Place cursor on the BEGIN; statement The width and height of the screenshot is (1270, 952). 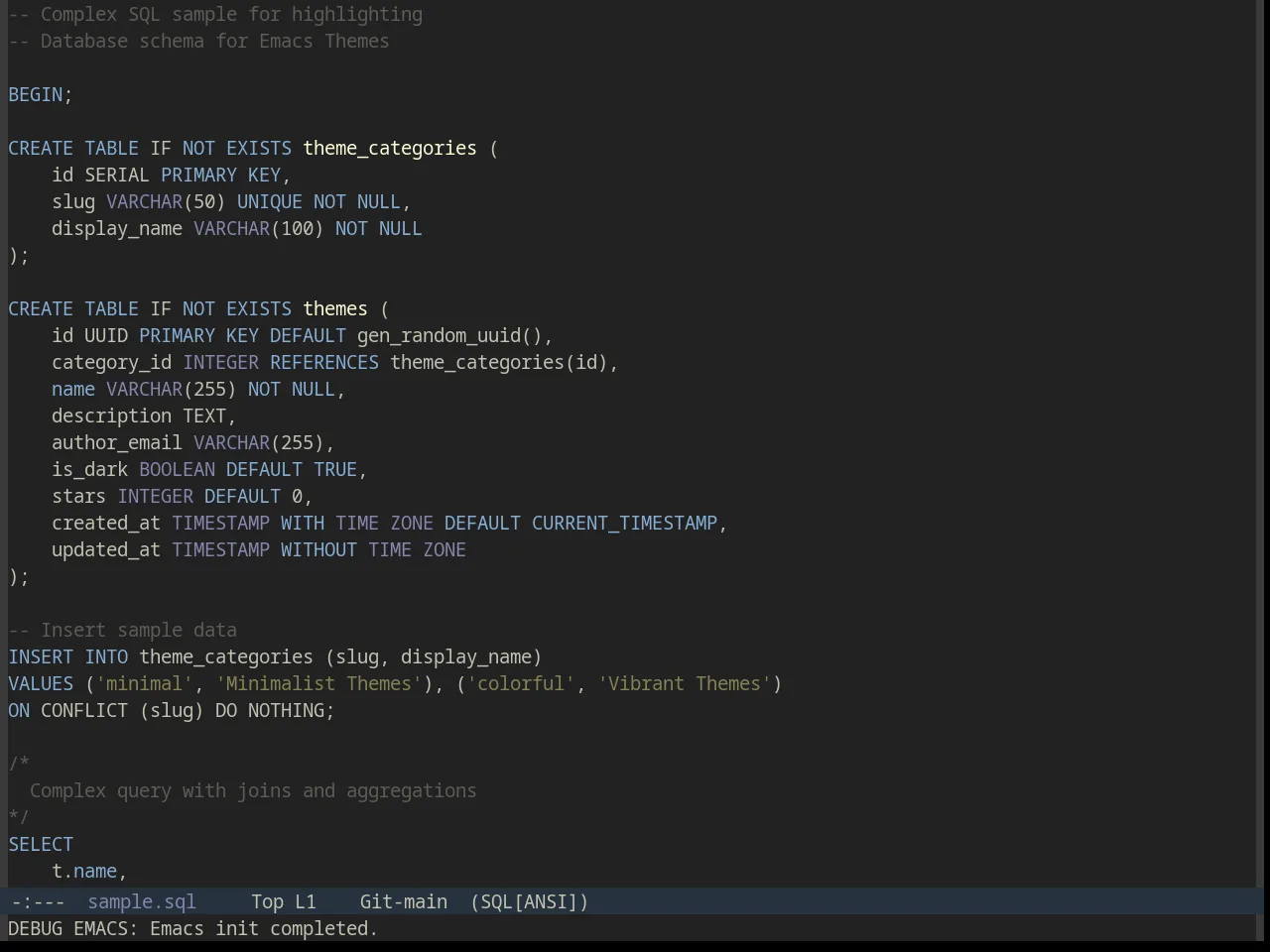41,95
